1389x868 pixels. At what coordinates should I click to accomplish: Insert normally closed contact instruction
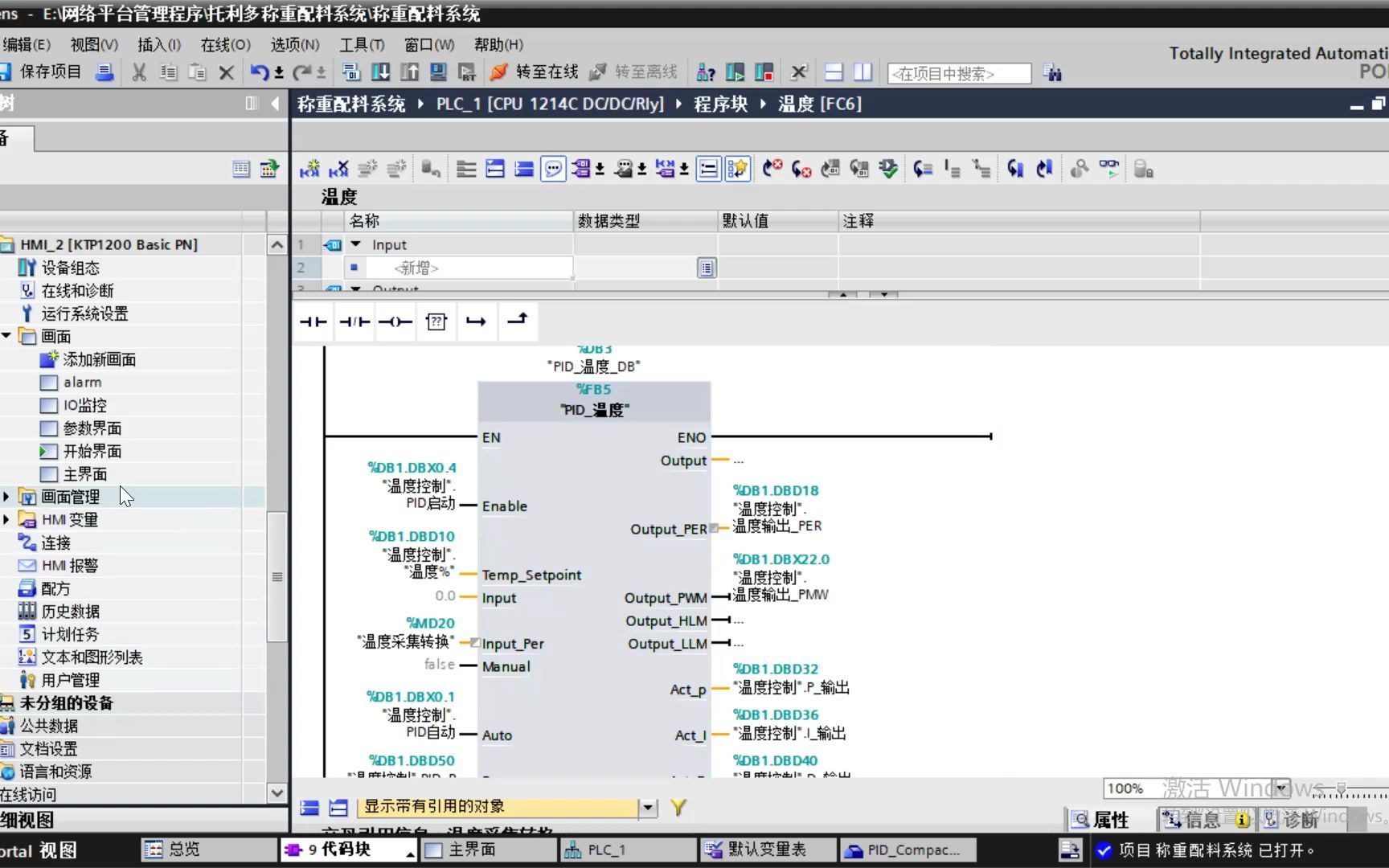point(354,322)
